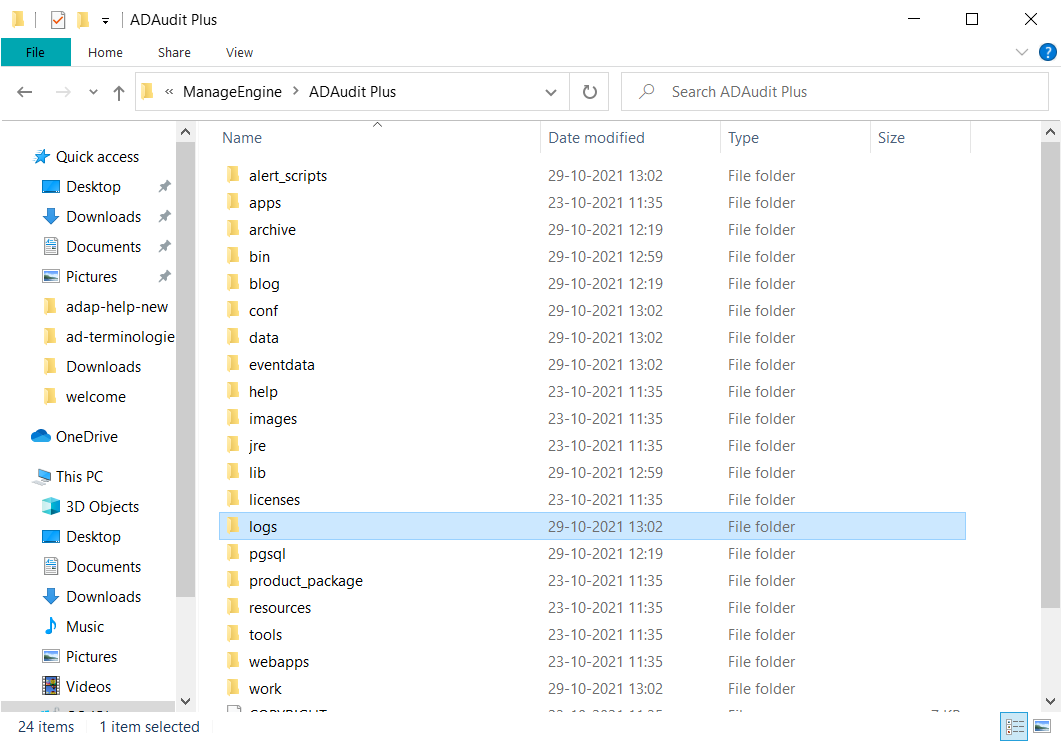The image size is (1062, 742).
Task: Switch to the Home ribbon tab
Action: pos(105,52)
